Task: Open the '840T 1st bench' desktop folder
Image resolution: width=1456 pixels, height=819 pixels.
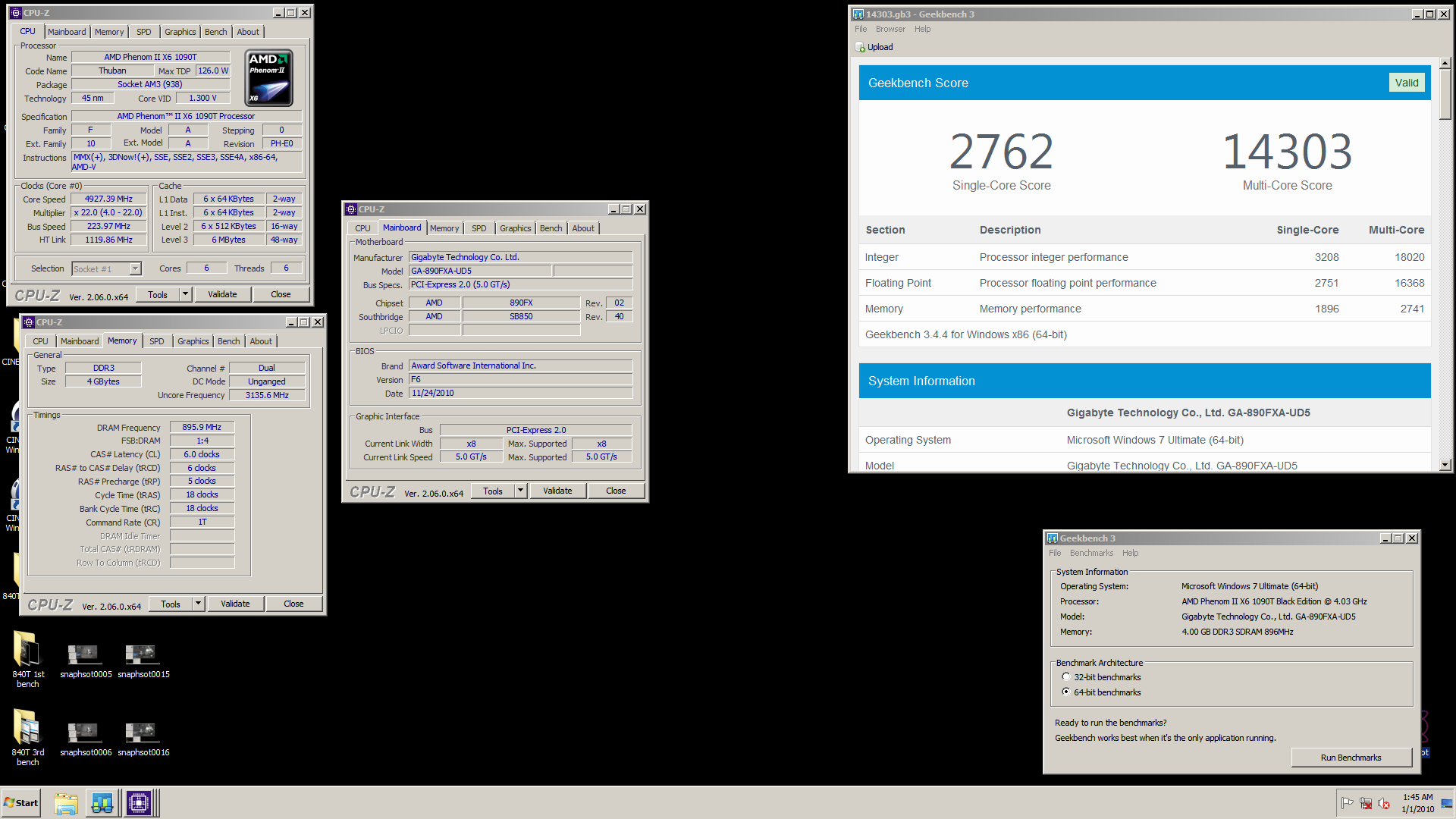Action: pos(28,658)
